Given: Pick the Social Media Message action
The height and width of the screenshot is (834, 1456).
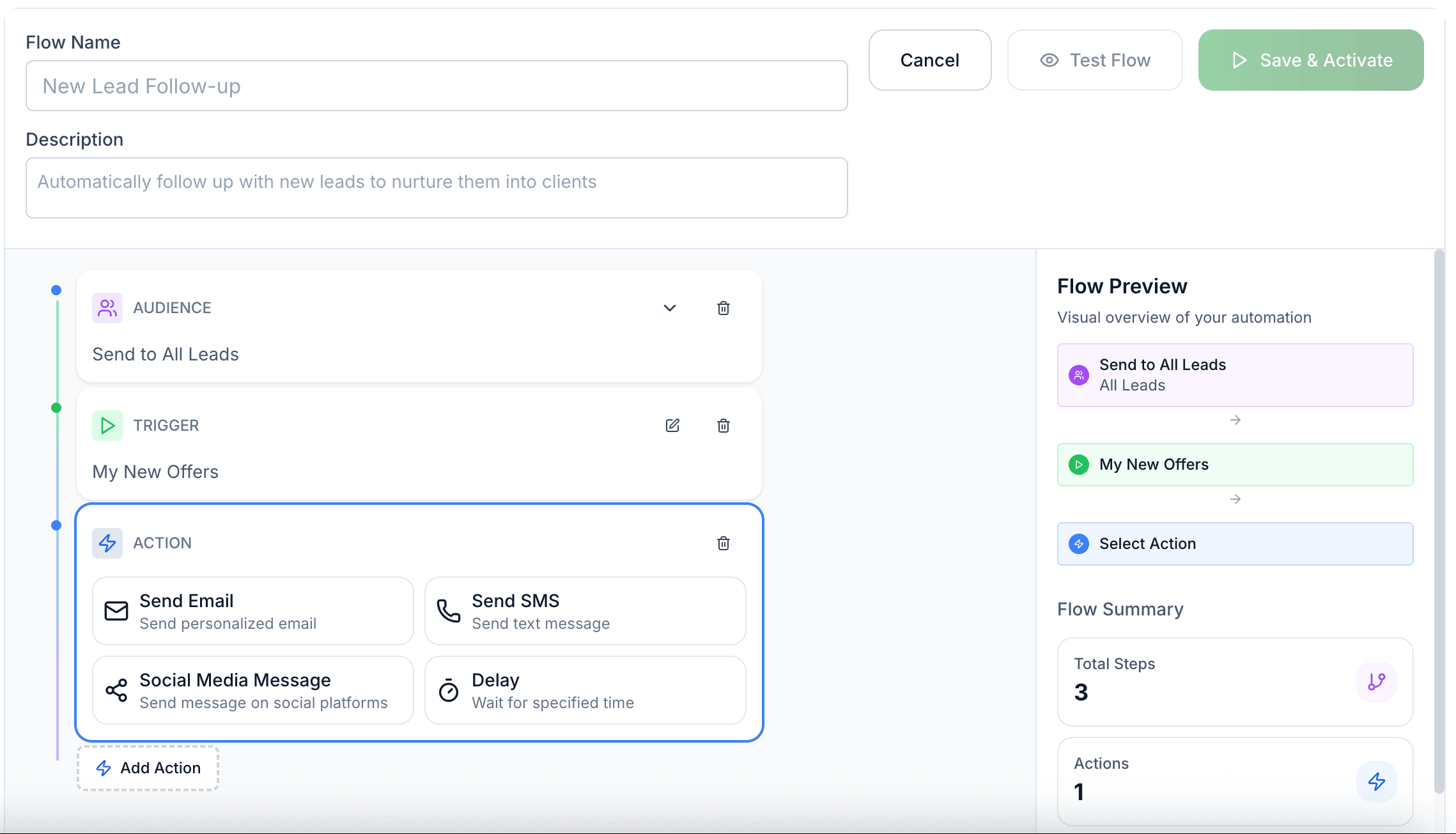Looking at the screenshot, I should click(x=252, y=690).
